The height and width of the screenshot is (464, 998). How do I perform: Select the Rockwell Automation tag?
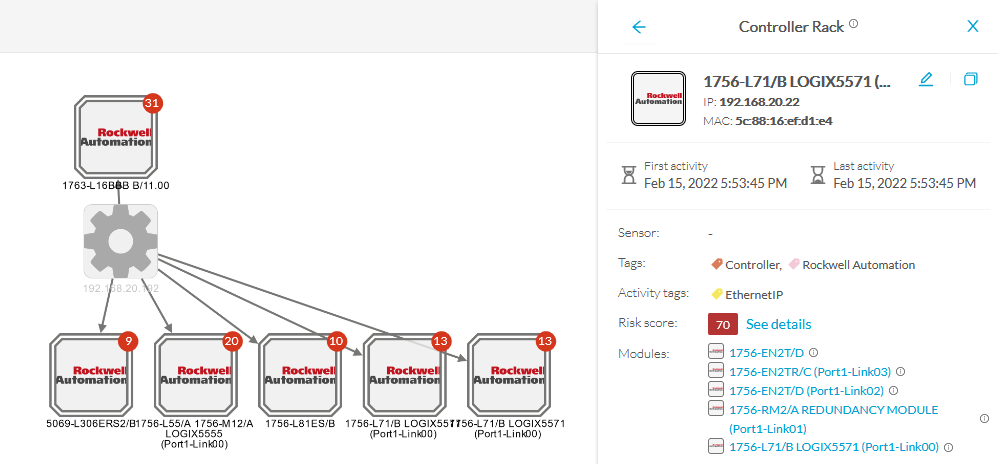click(x=852, y=265)
